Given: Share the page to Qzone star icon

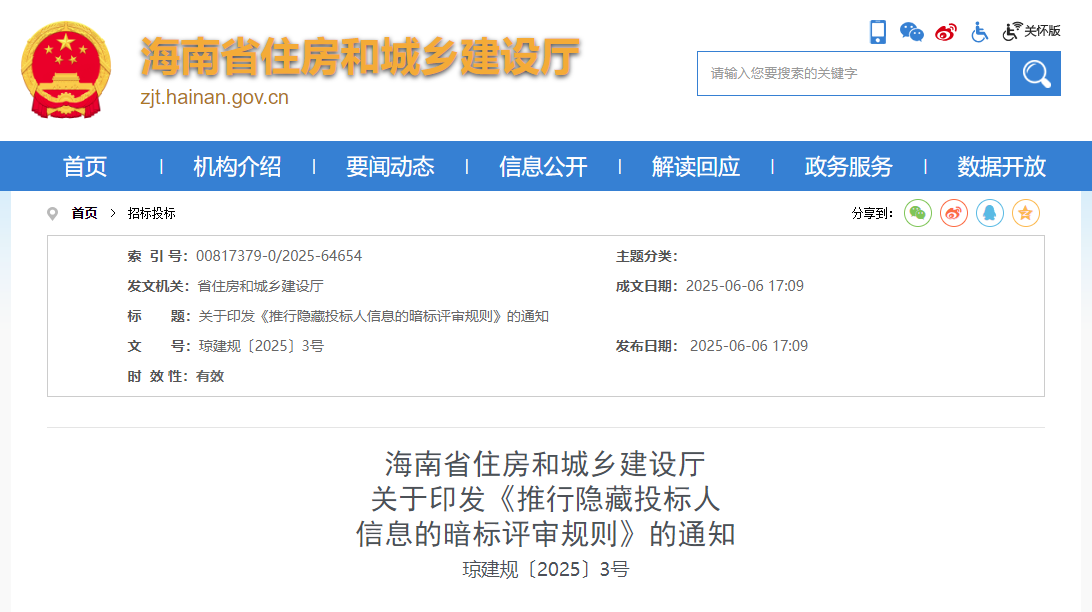Looking at the screenshot, I should [x=1025, y=213].
